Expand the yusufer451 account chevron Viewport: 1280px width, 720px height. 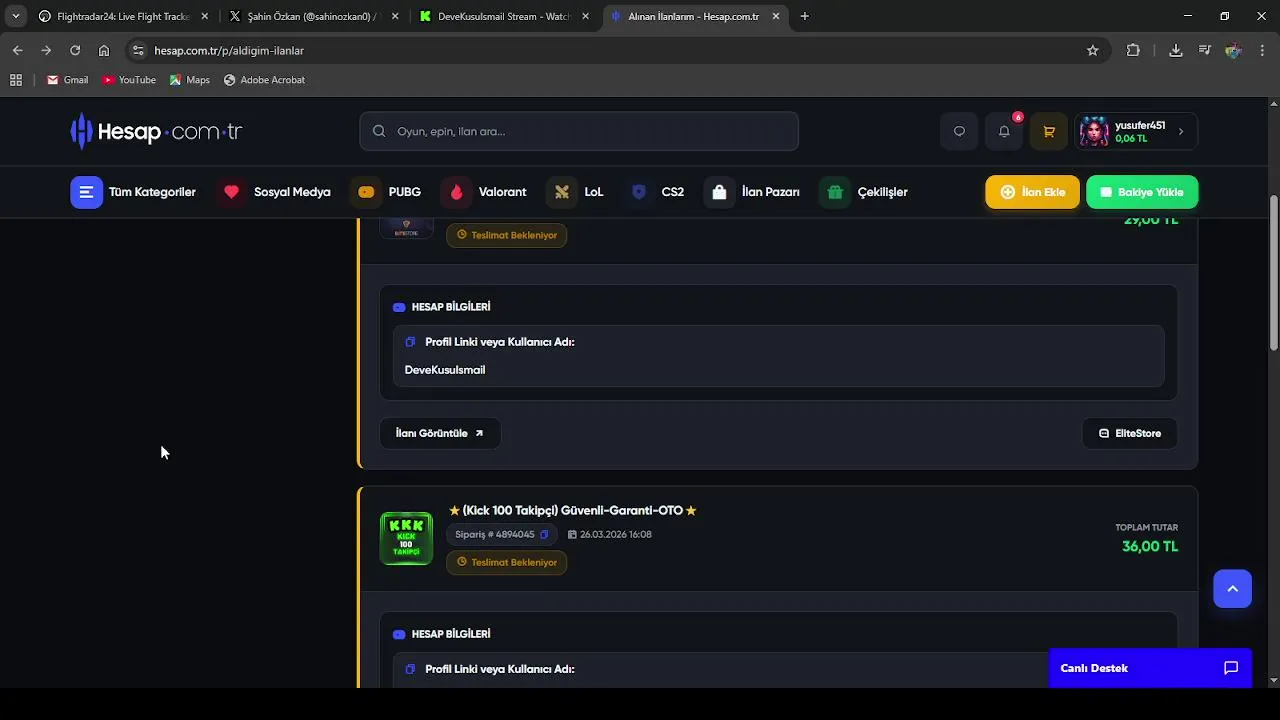pyautogui.click(x=1181, y=131)
